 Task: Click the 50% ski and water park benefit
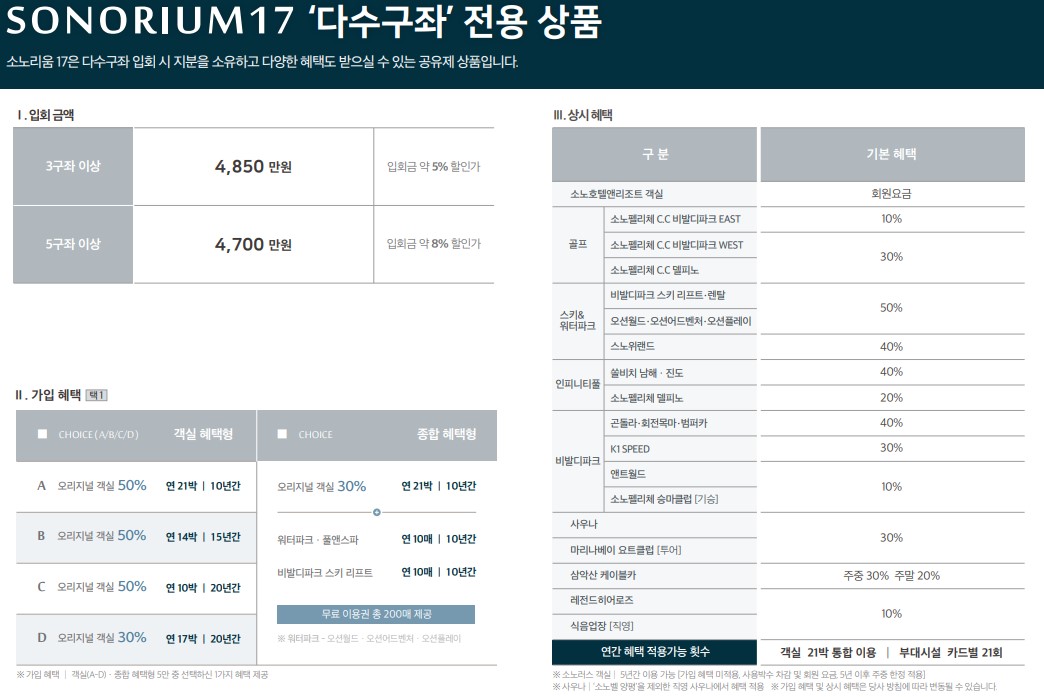pos(892,308)
